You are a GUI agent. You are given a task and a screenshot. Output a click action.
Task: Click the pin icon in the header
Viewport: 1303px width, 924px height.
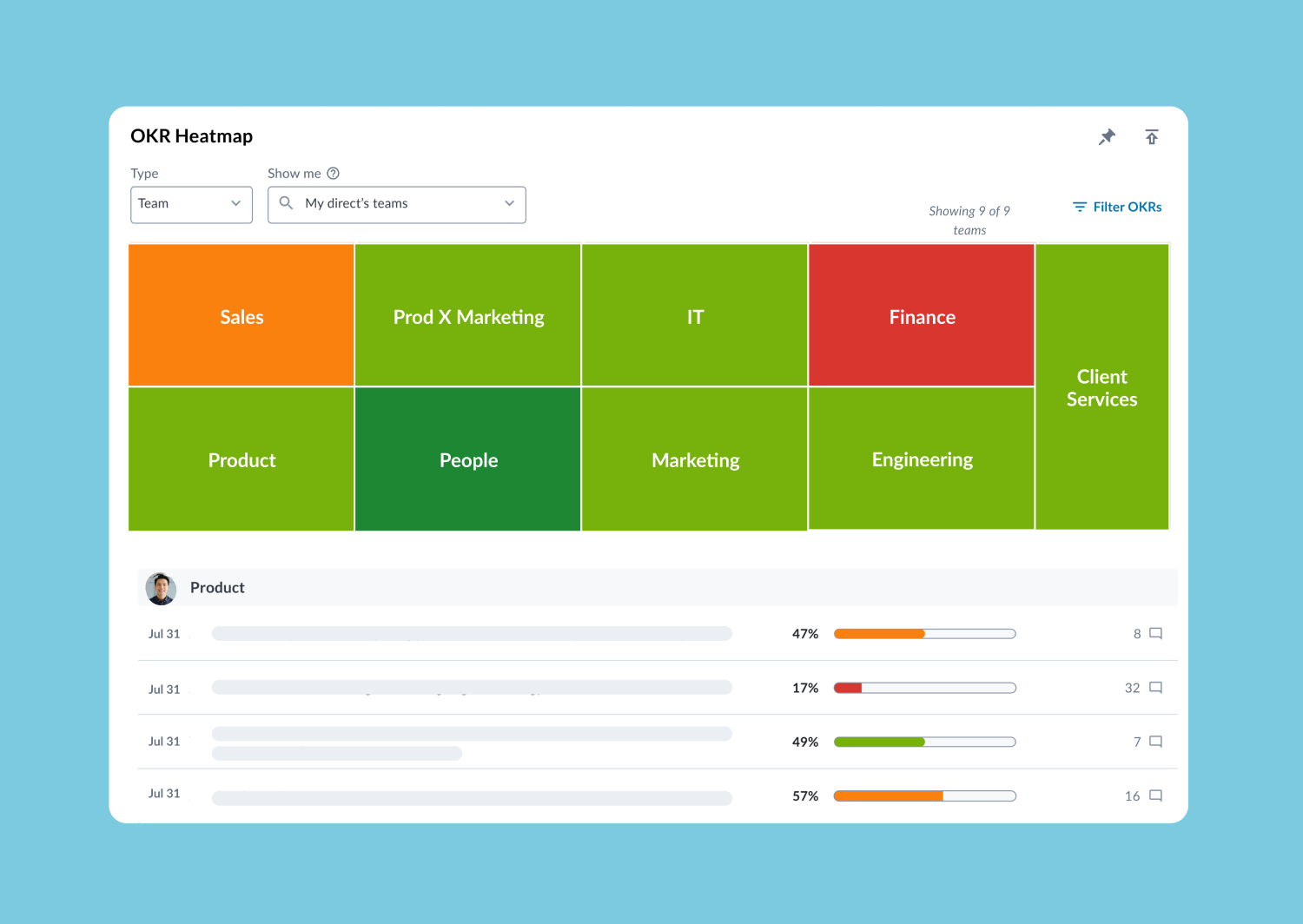click(1107, 136)
